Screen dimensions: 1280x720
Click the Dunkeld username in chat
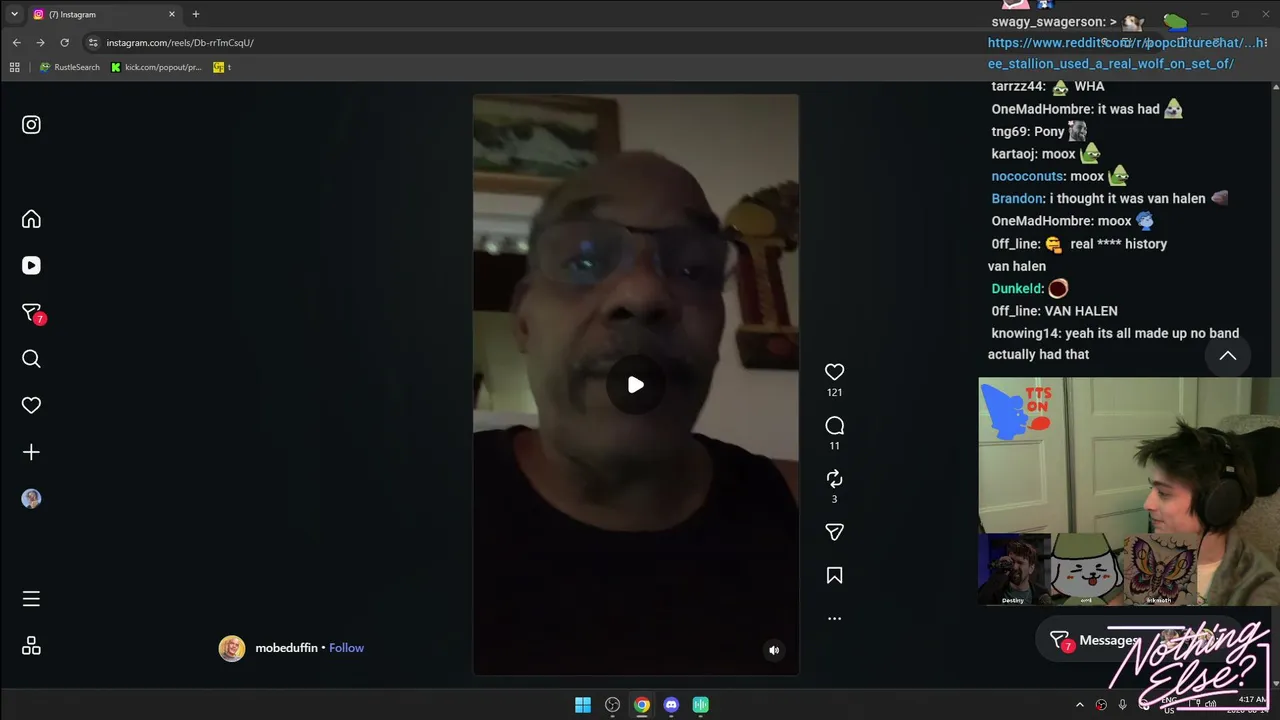pos(1016,289)
